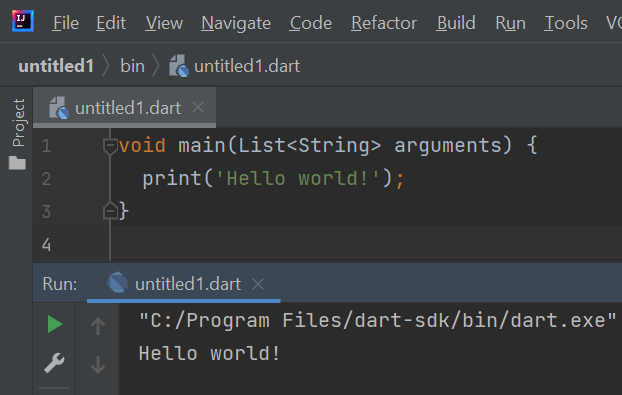Click the down arrow in Run toolbar

(x=98, y=365)
